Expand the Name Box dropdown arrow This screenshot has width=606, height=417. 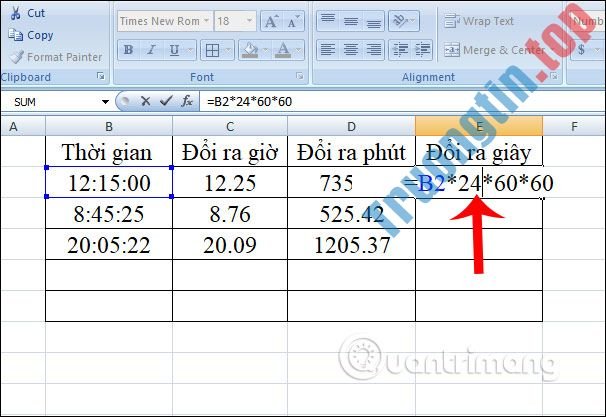105,102
